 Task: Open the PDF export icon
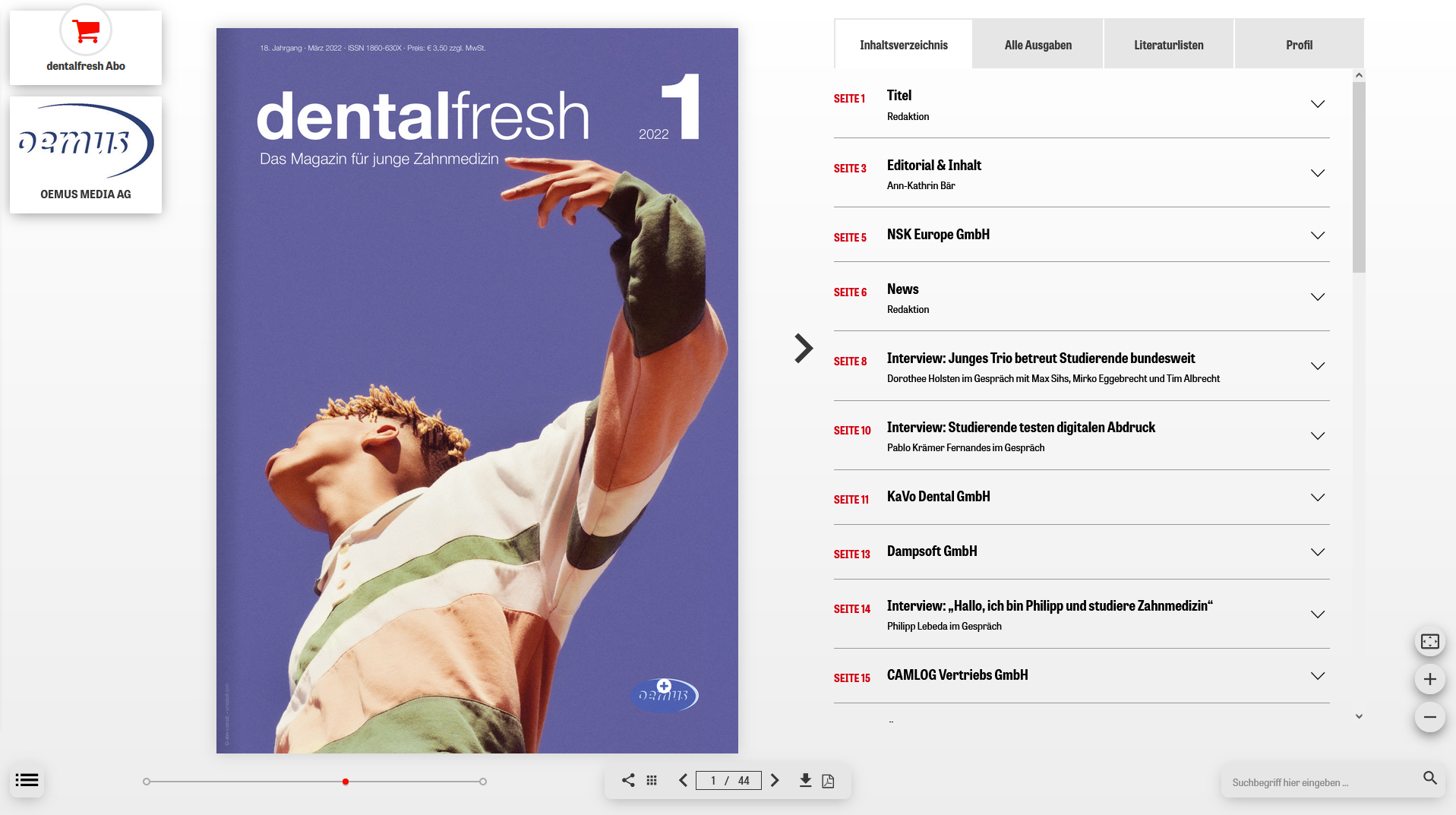(828, 780)
